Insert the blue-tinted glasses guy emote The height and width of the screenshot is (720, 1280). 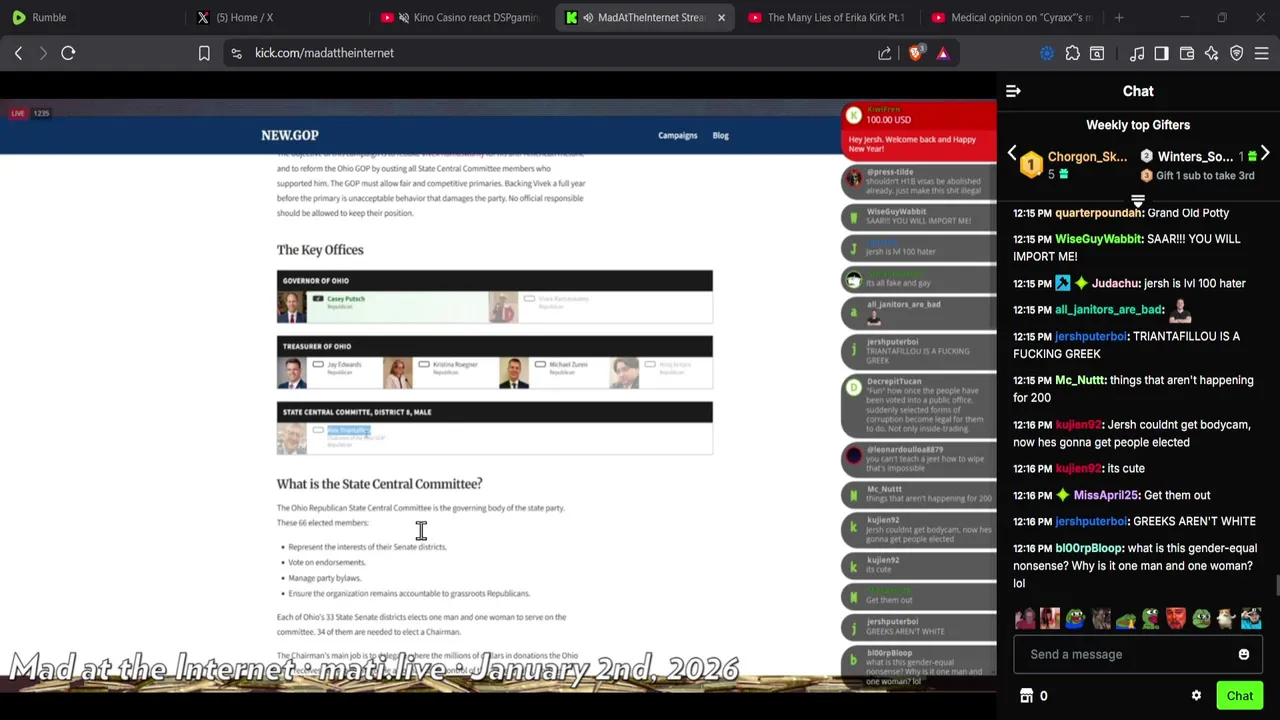(x=1251, y=619)
